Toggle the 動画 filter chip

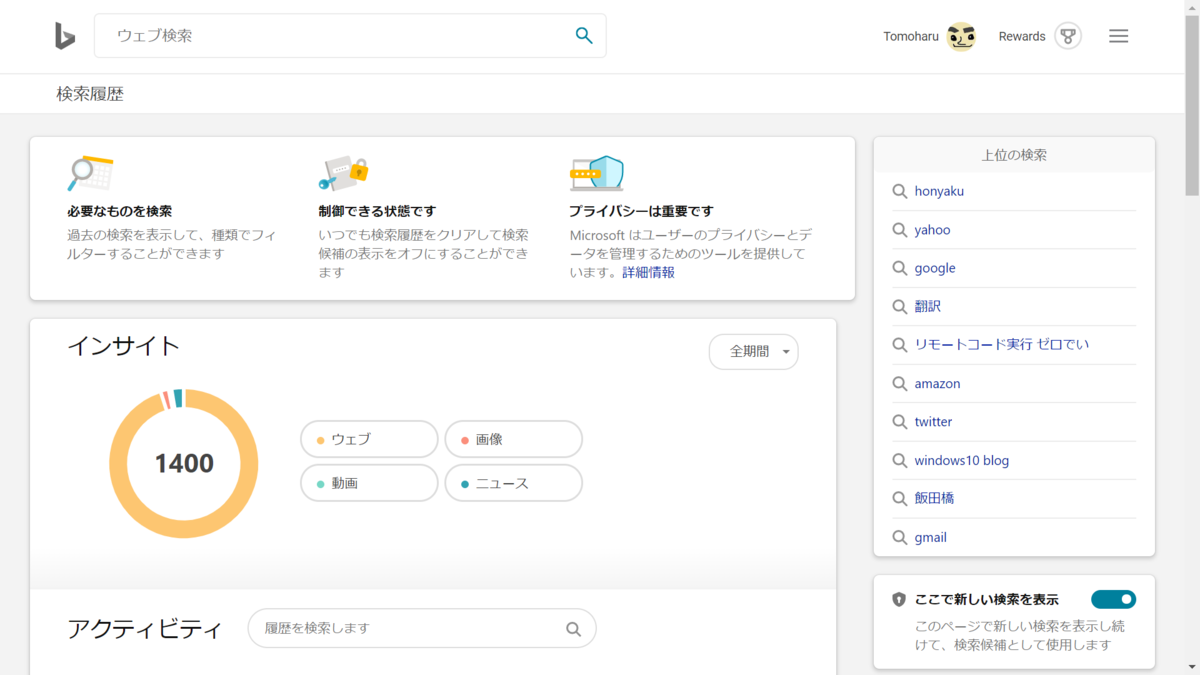coord(369,483)
